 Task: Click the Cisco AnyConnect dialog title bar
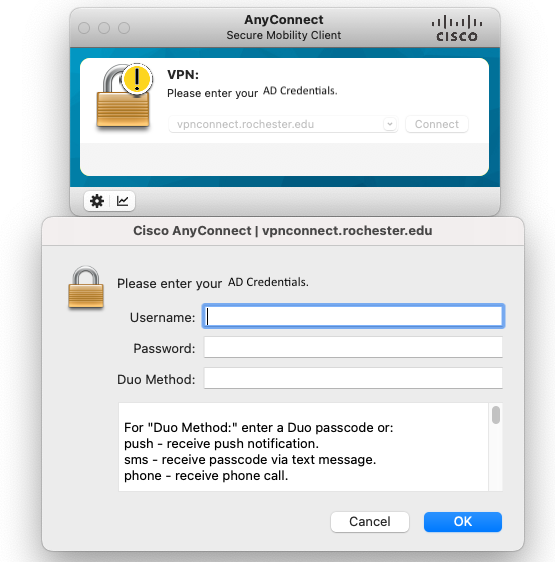(283, 231)
